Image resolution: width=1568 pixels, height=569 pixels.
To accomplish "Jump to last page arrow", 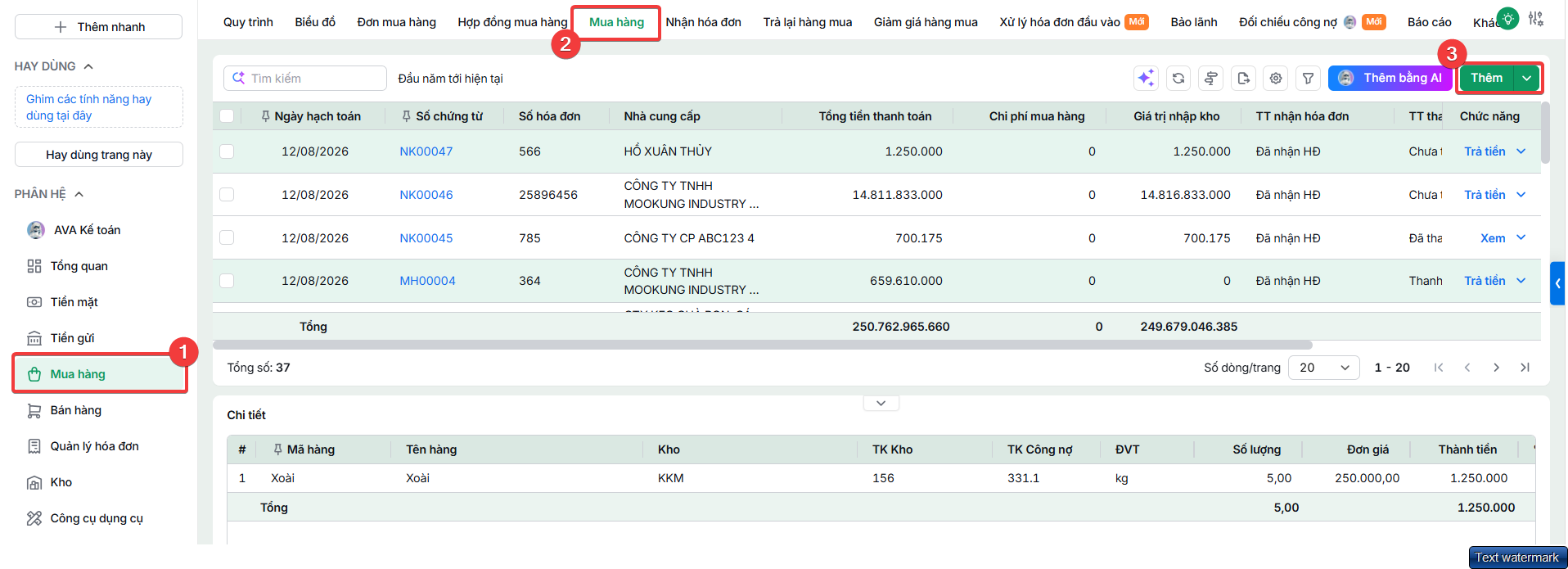I will pos(1525,368).
